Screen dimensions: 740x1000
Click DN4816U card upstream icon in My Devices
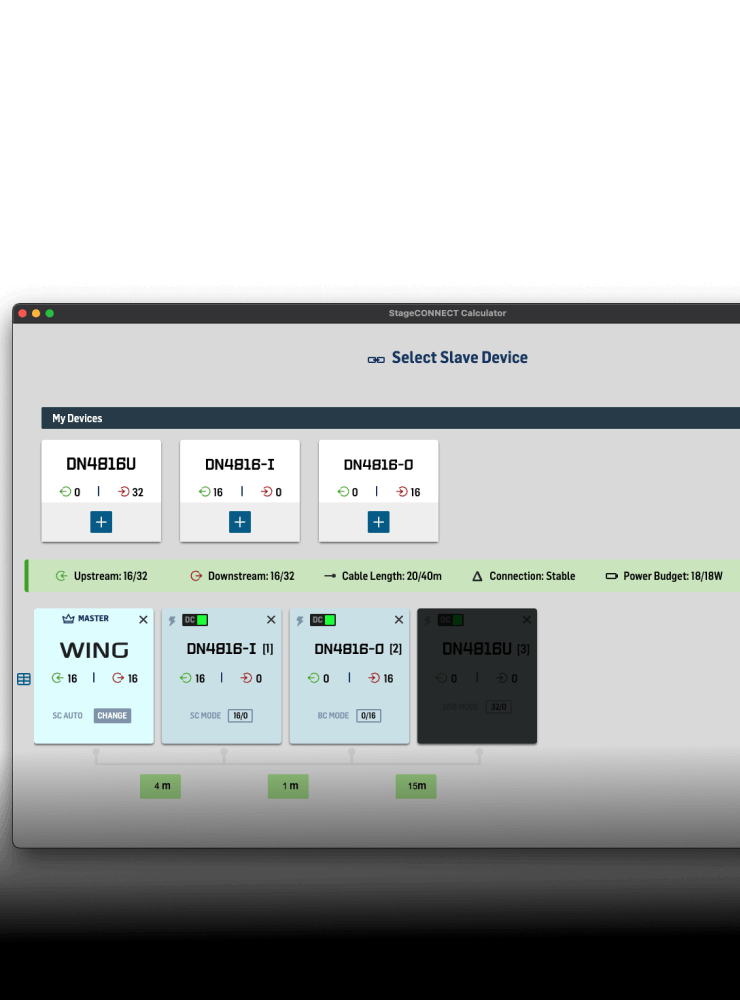coord(65,492)
